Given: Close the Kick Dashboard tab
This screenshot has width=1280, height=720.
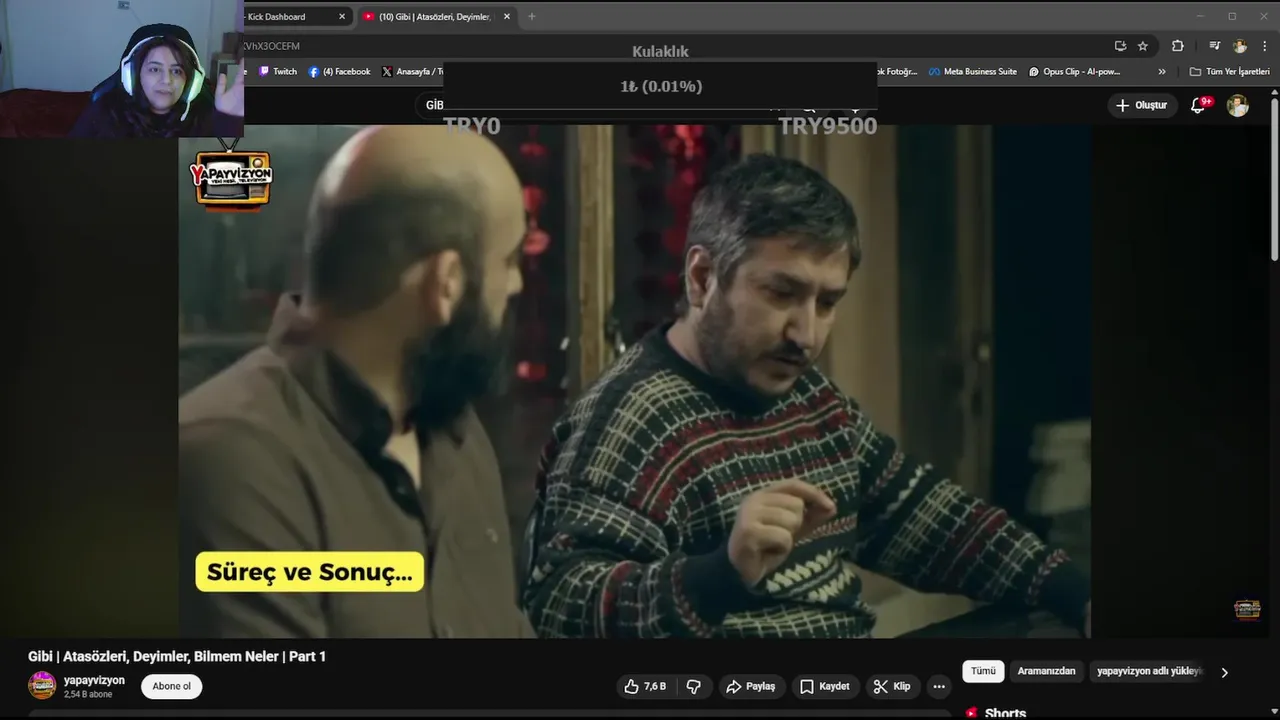Looking at the screenshot, I should coord(342,16).
